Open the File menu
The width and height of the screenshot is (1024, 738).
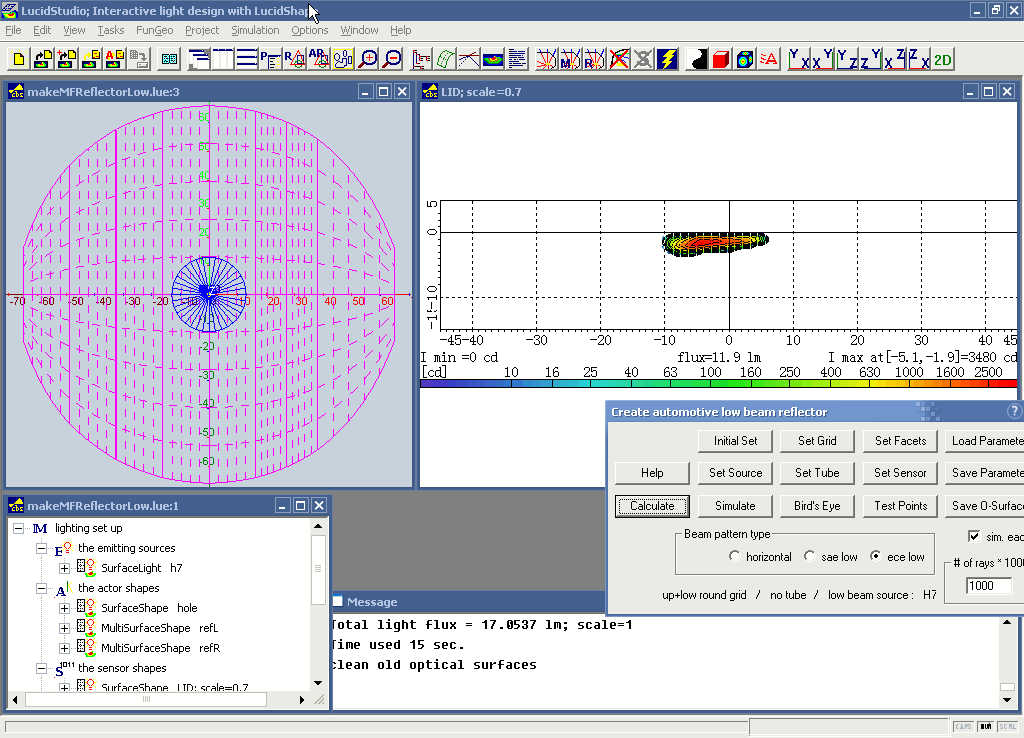click(x=13, y=30)
